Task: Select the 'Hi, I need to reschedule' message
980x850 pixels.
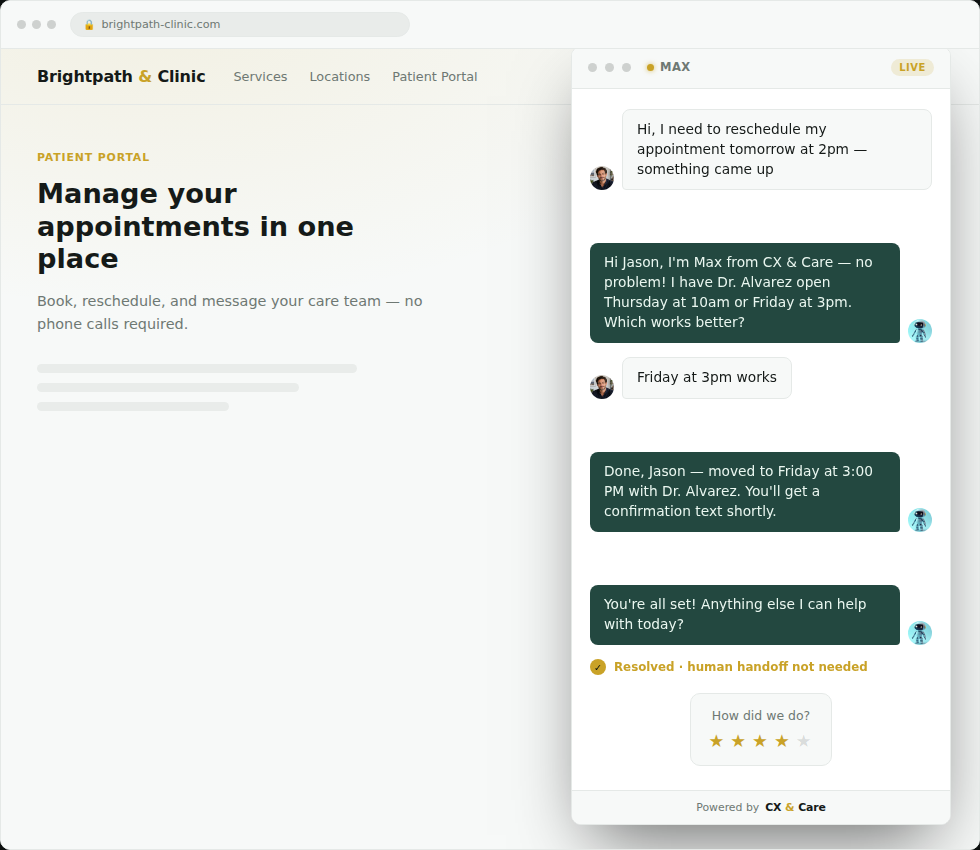Action: click(777, 149)
